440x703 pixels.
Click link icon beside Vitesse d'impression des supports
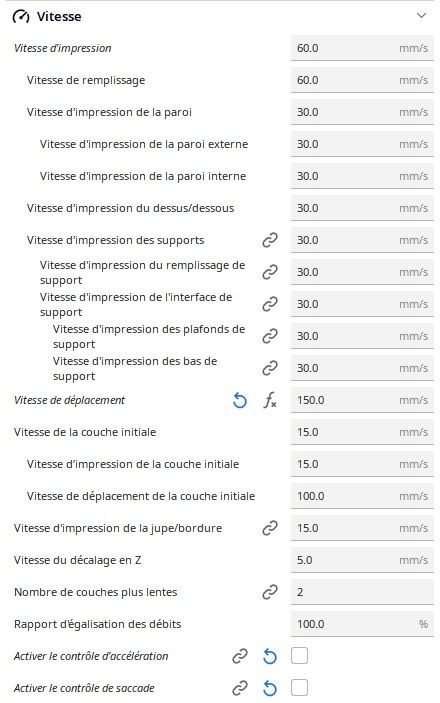(270, 240)
